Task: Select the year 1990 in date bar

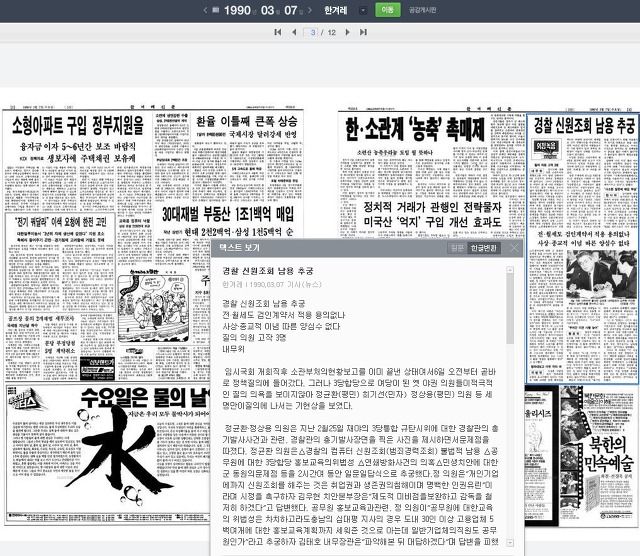Action: click(237, 10)
